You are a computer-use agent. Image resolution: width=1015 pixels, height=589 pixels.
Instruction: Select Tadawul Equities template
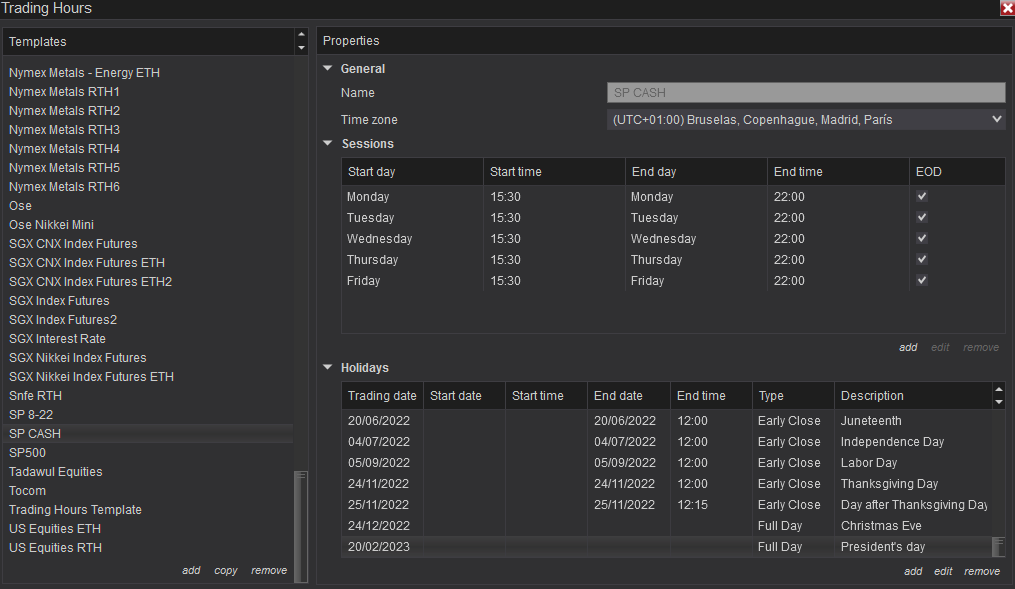pos(56,472)
